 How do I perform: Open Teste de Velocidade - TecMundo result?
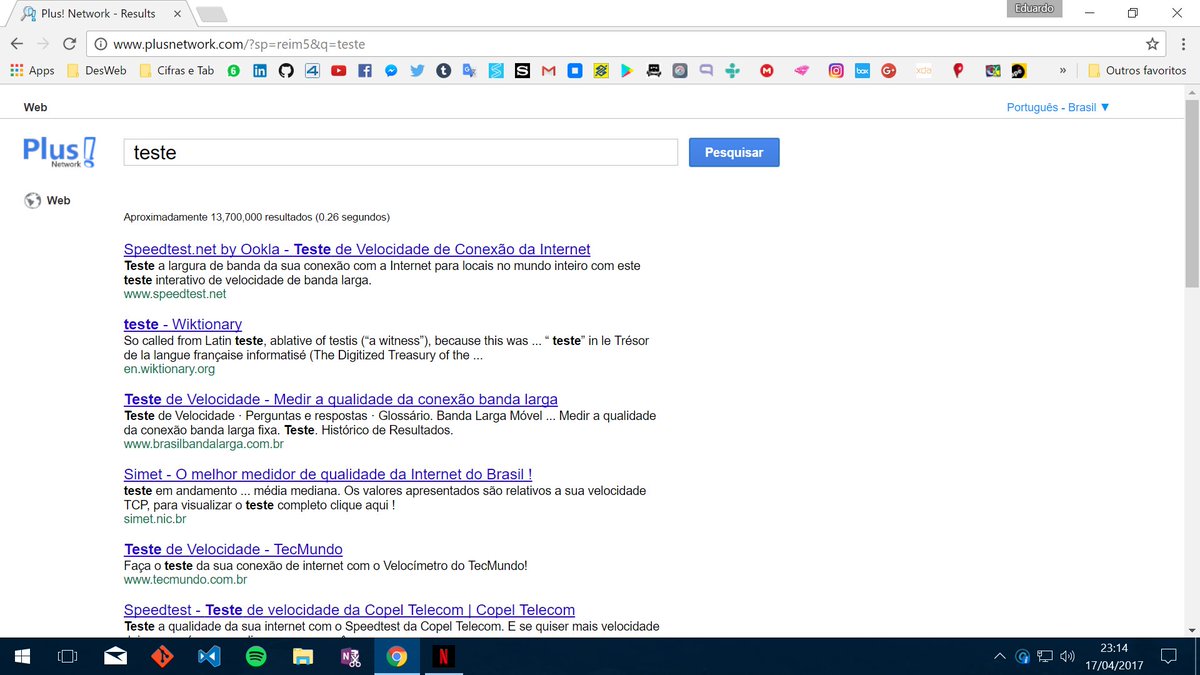[233, 549]
